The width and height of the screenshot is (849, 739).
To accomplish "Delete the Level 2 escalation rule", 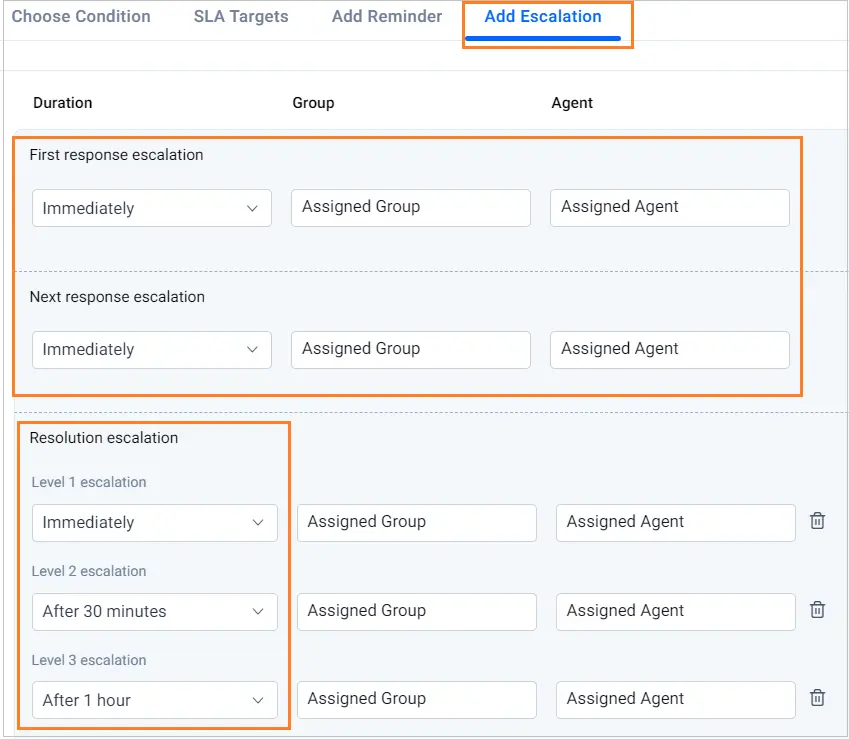I will point(817,610).
